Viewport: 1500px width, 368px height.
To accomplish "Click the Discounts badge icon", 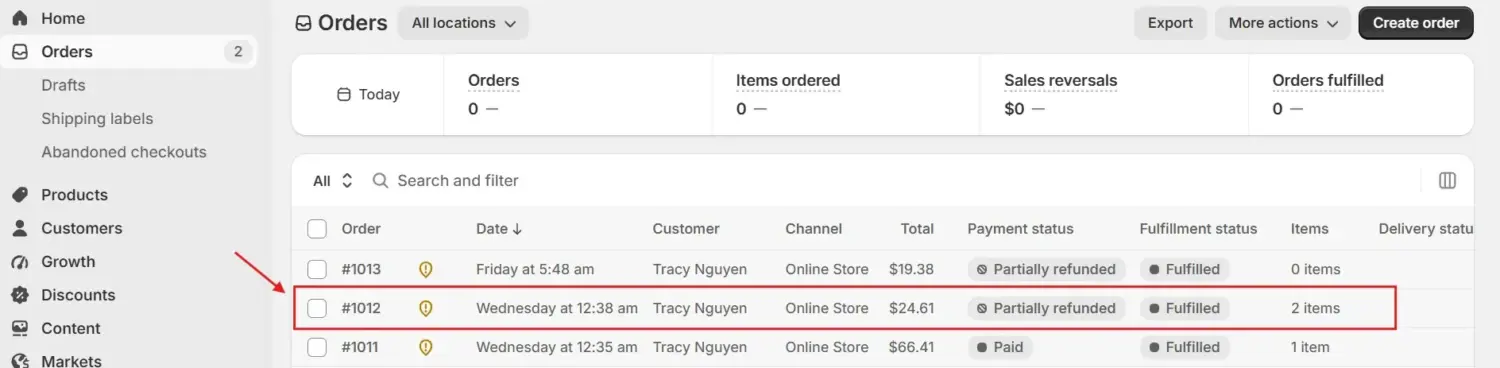I will pos(19,295).
